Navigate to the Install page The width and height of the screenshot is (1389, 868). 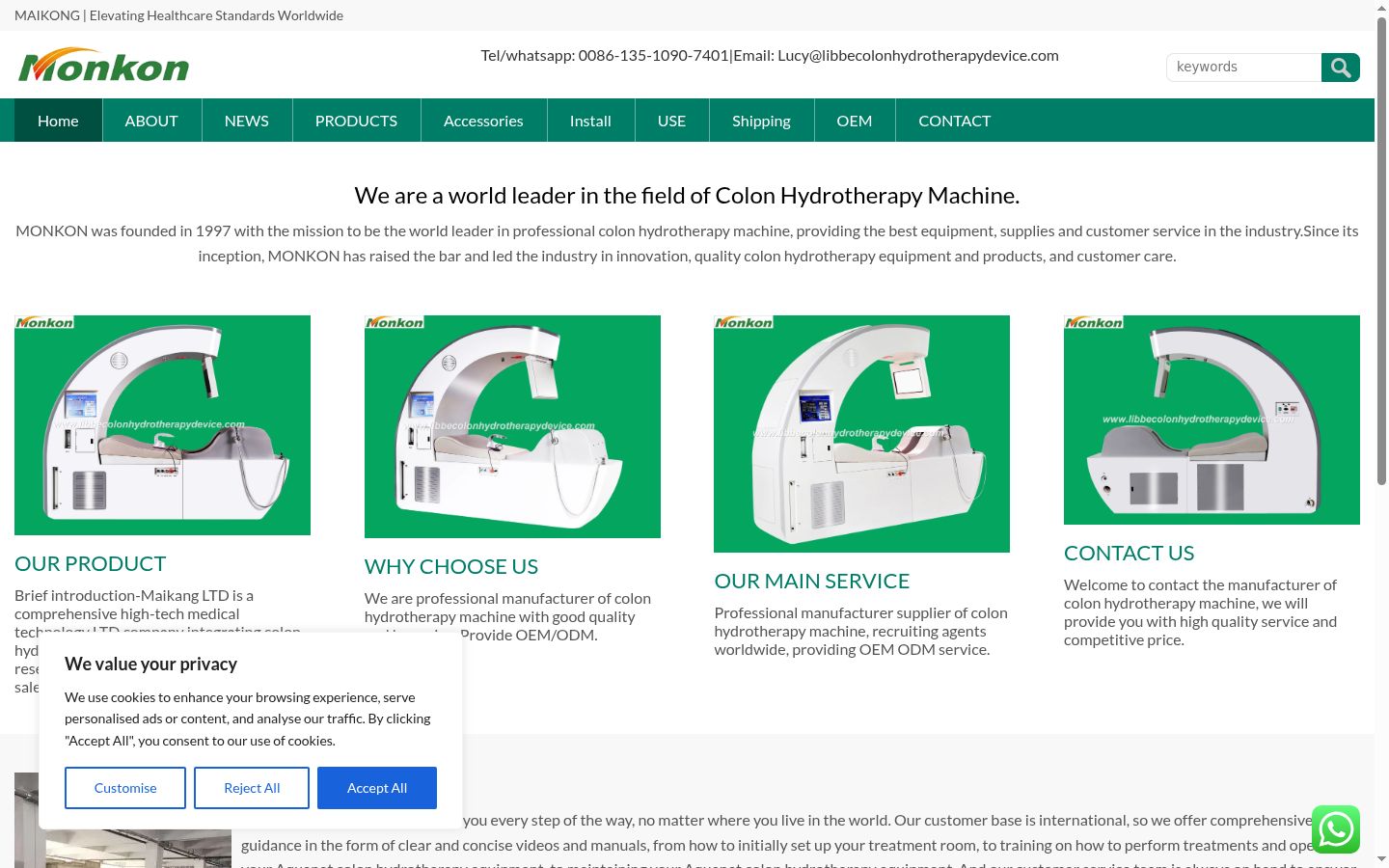(x=590, y=121)
